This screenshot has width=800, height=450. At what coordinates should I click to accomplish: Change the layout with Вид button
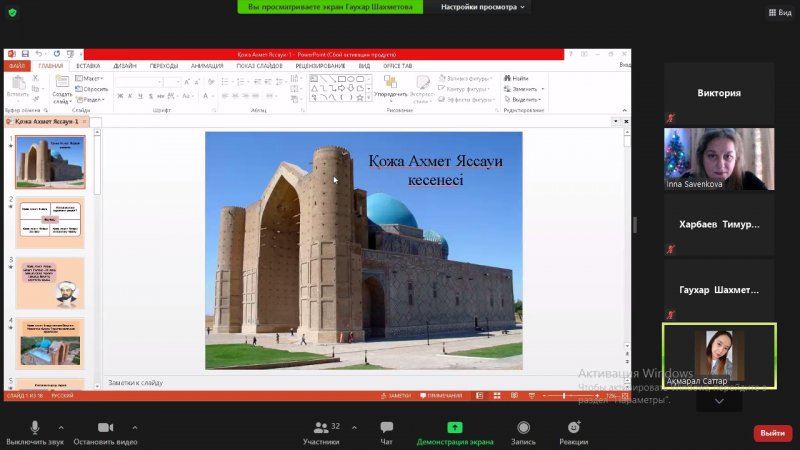click(x=780, y=12)
